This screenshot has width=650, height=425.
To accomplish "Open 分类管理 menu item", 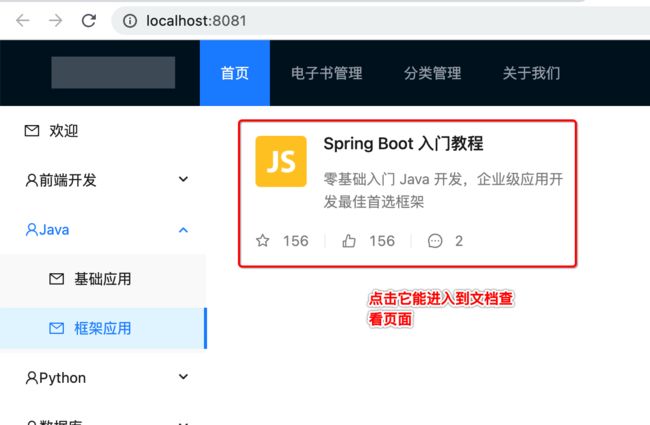I will tap(432, 73).
